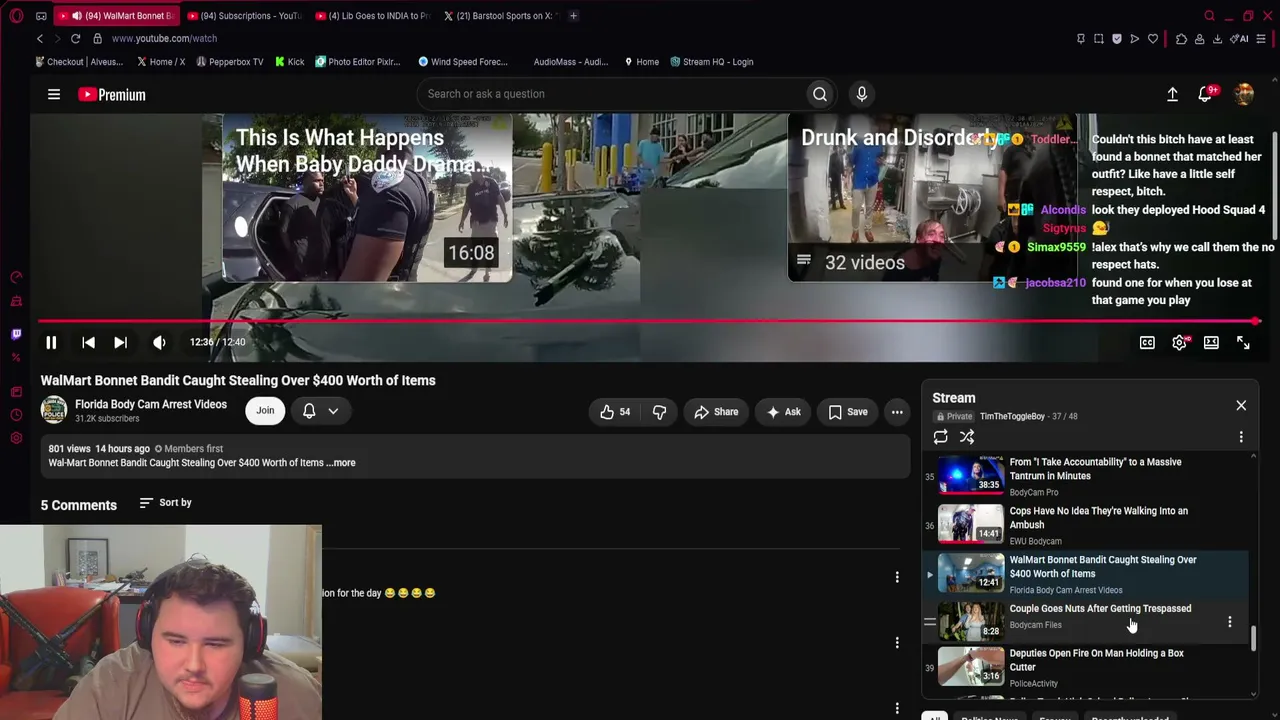Open Stream playlist options menu
The image size is (1280, 720).
1241,437
